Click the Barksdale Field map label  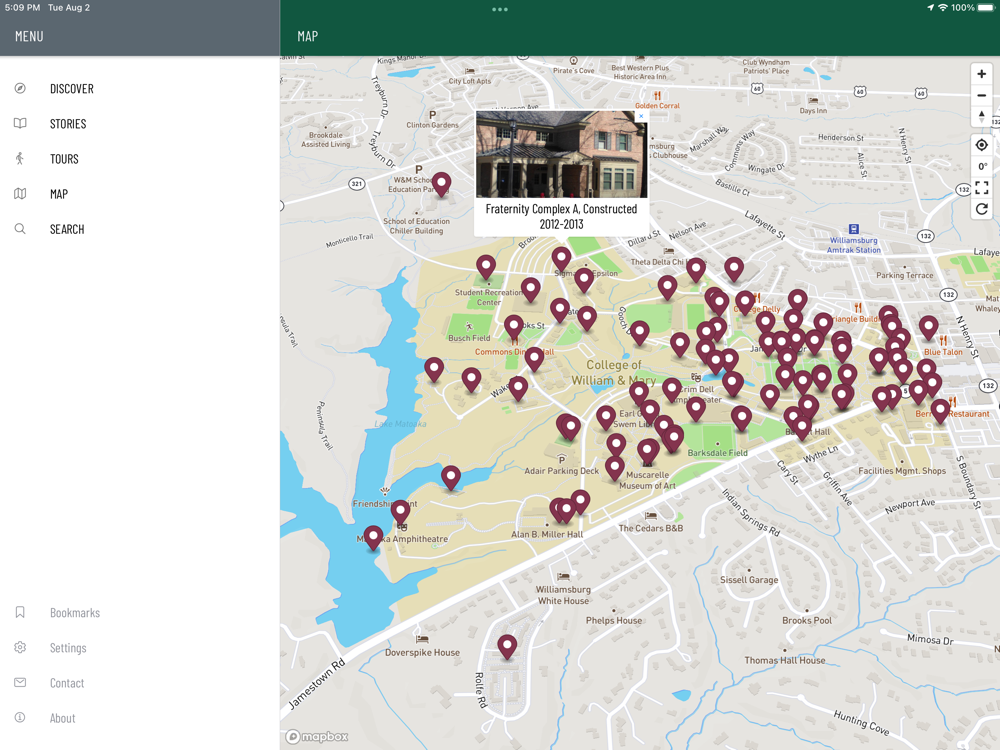point(717,453)
